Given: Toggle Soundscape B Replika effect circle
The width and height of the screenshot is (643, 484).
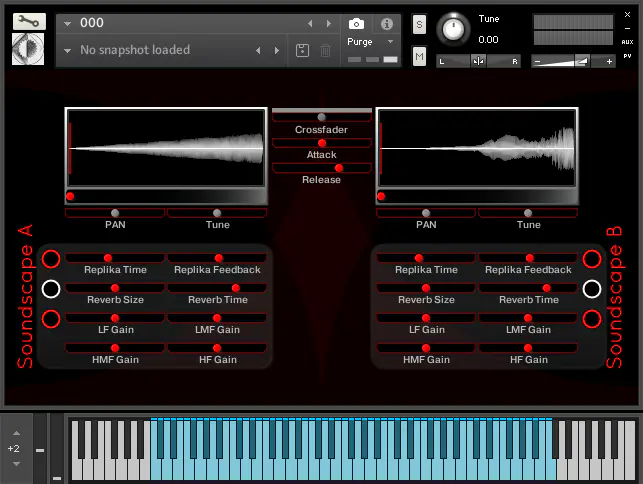Looking at the screenshot, I should click(x=592, y=259).
